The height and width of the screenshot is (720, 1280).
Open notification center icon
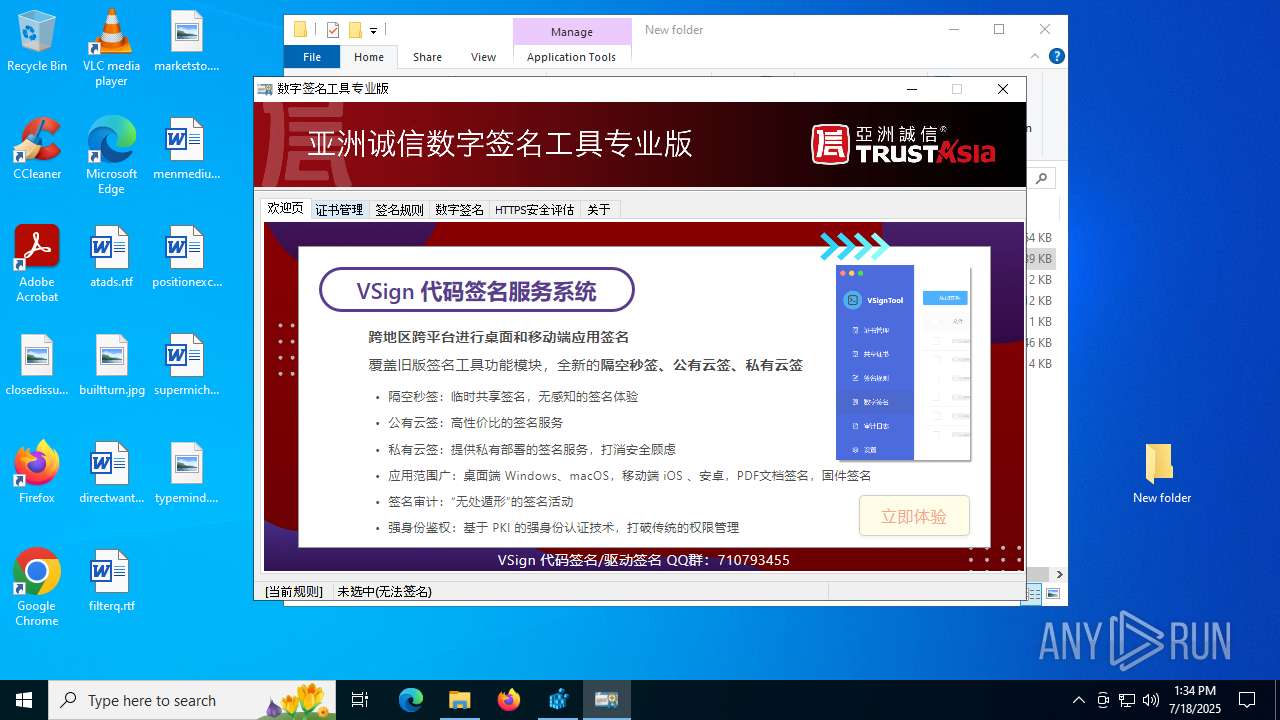1247,700
